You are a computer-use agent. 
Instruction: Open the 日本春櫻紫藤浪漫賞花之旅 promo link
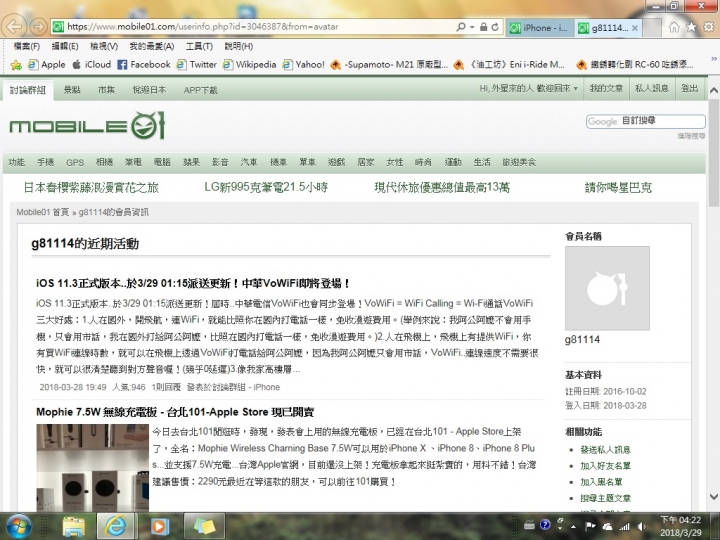point(91,187)
